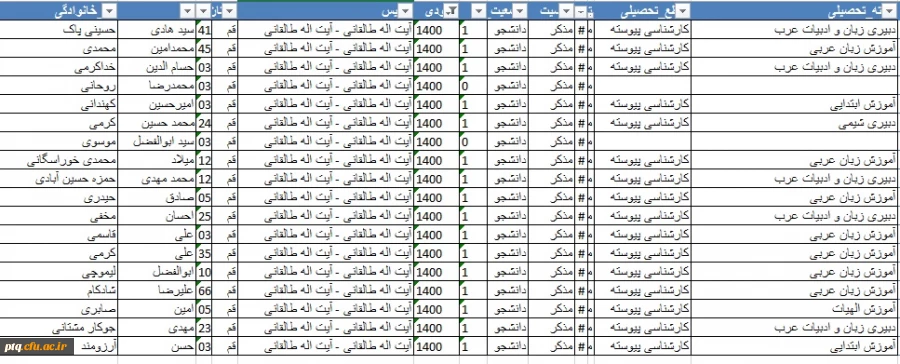Click the first name سید ابوالفضل

pyautogui.click(x=164, y=142)
